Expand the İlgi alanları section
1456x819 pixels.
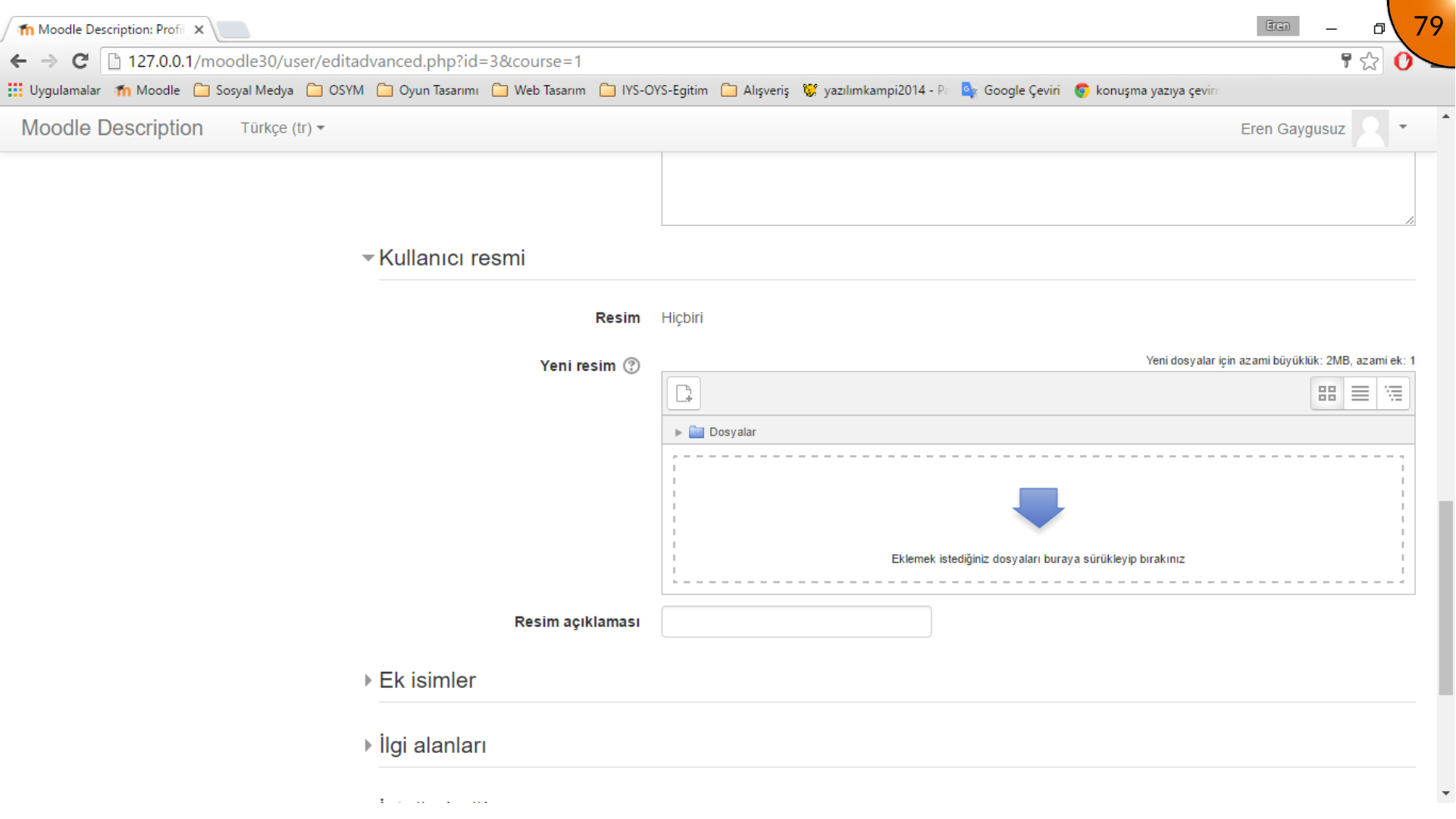pos(425,745)
